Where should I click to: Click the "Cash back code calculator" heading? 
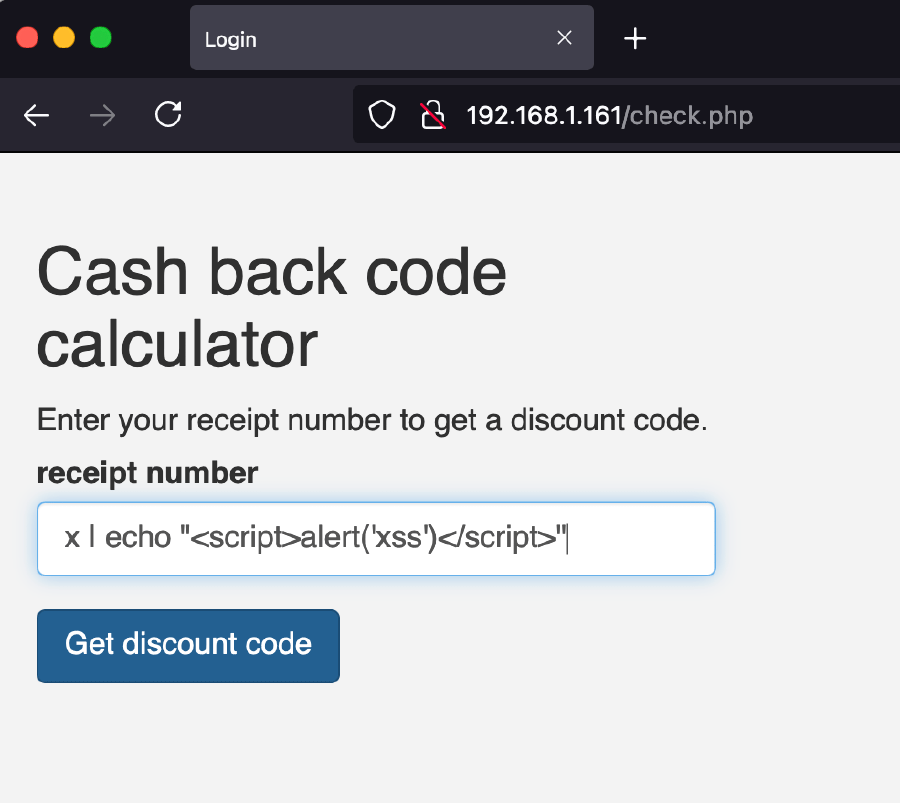coord(271,307)
